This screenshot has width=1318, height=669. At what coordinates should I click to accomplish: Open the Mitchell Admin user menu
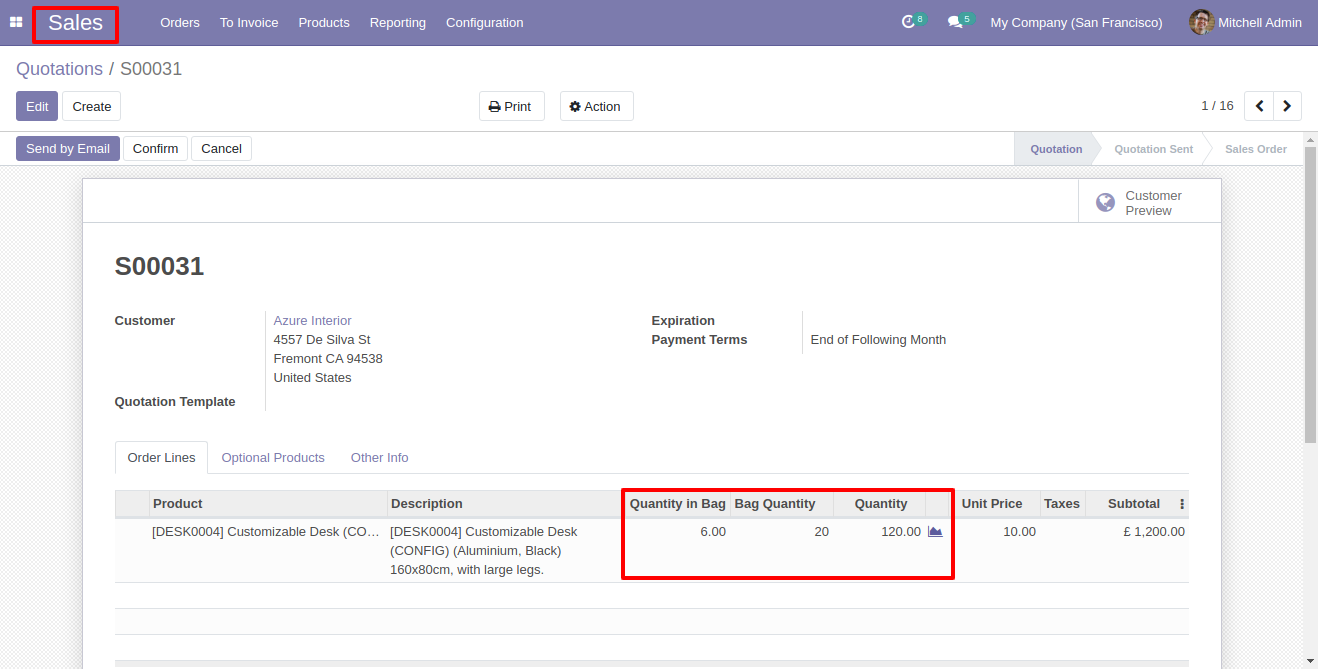click(x=1246, y=22)
